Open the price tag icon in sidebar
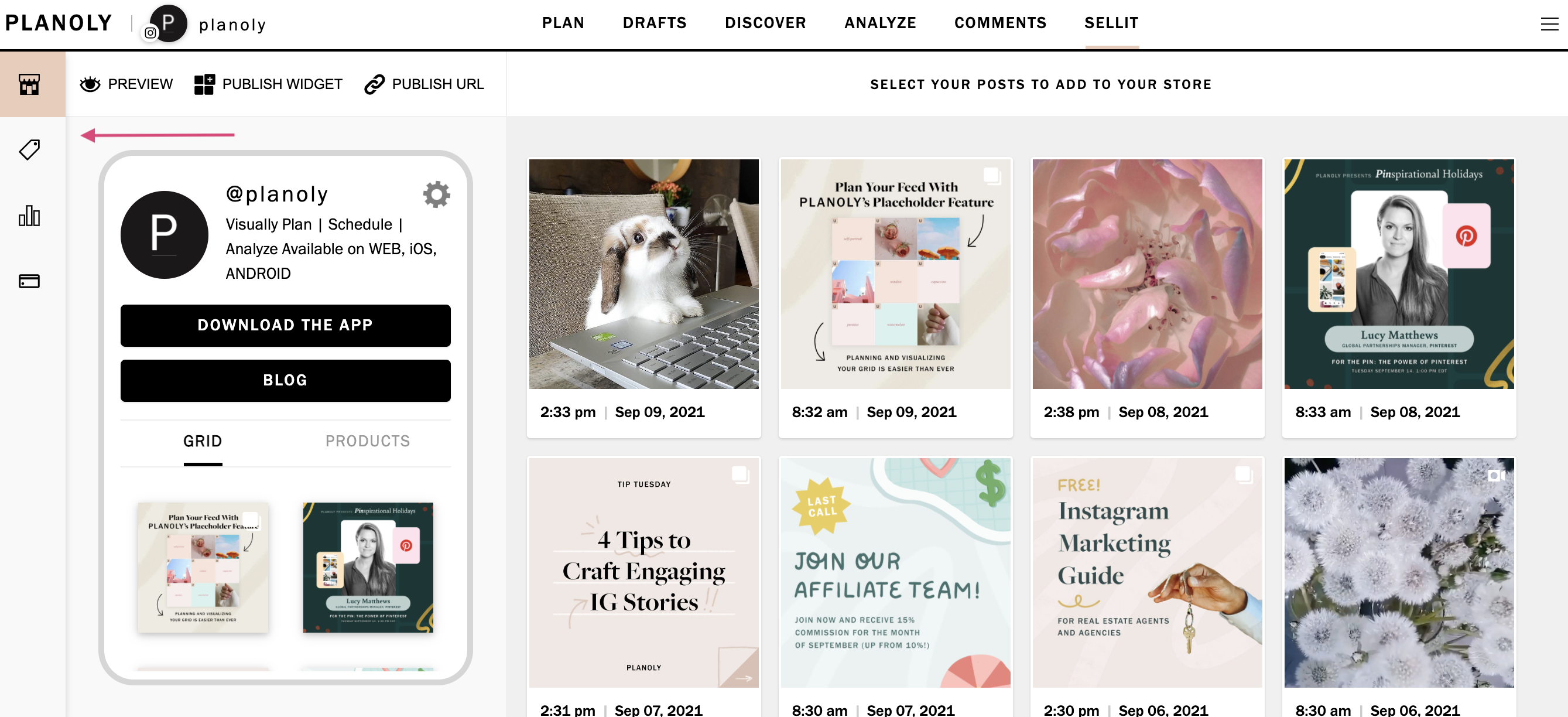 pos(29,150)
